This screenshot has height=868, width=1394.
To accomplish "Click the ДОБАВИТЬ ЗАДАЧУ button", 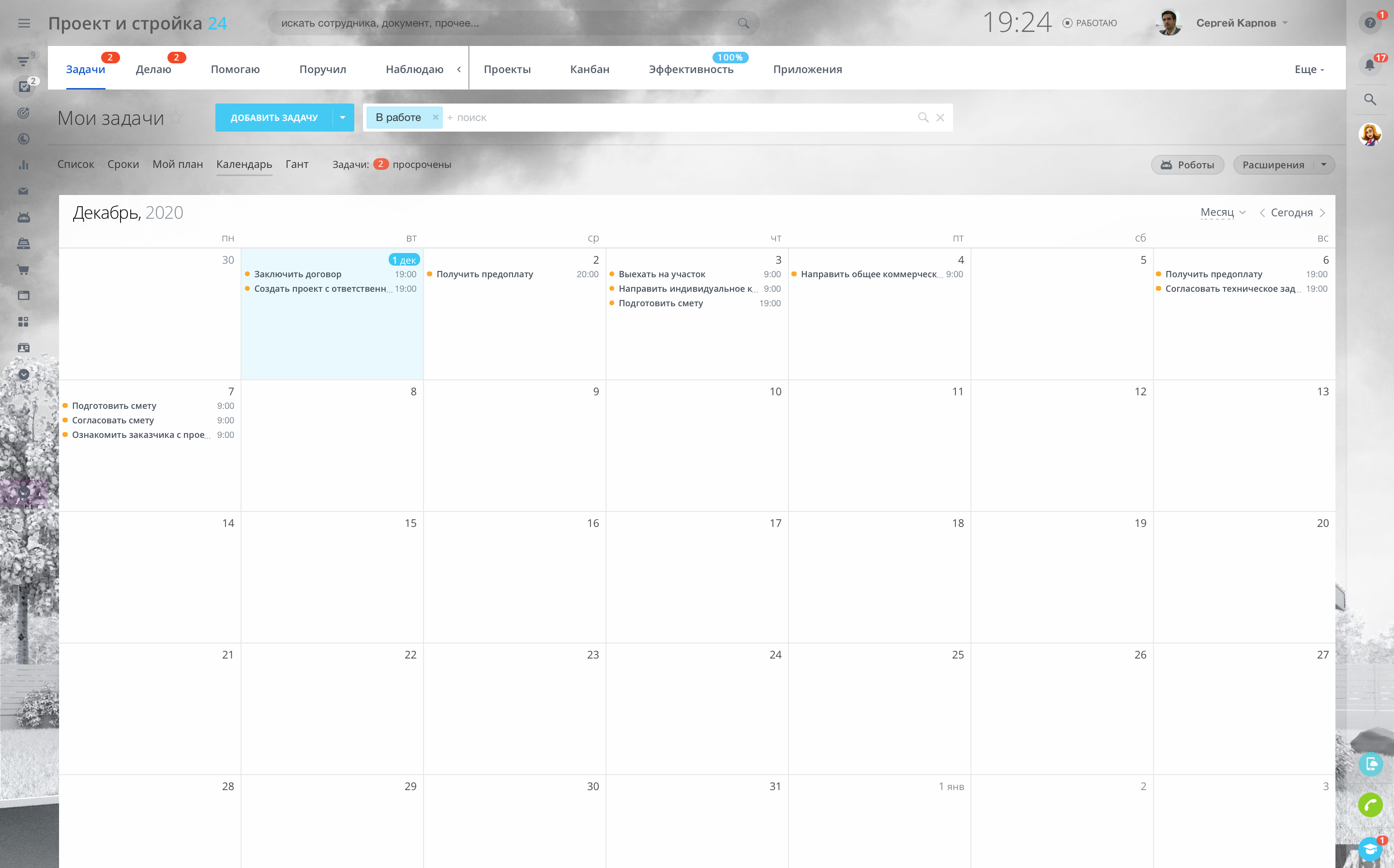I will pyautogui.click(x=274, y=118).
